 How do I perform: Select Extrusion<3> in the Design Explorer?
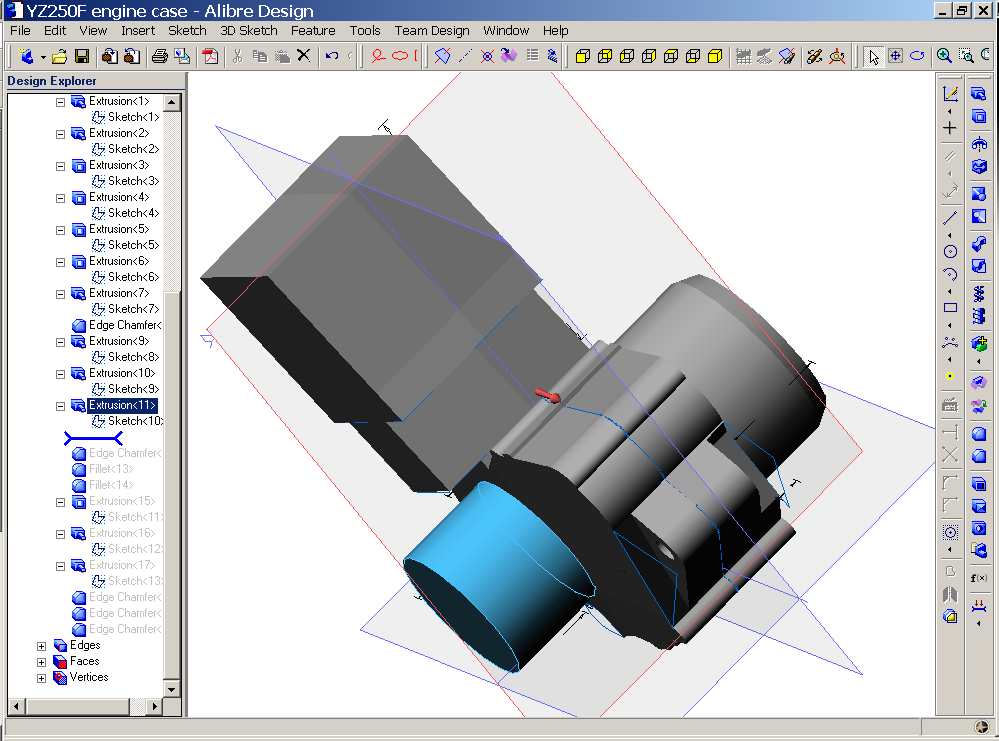tap(119, 165)
